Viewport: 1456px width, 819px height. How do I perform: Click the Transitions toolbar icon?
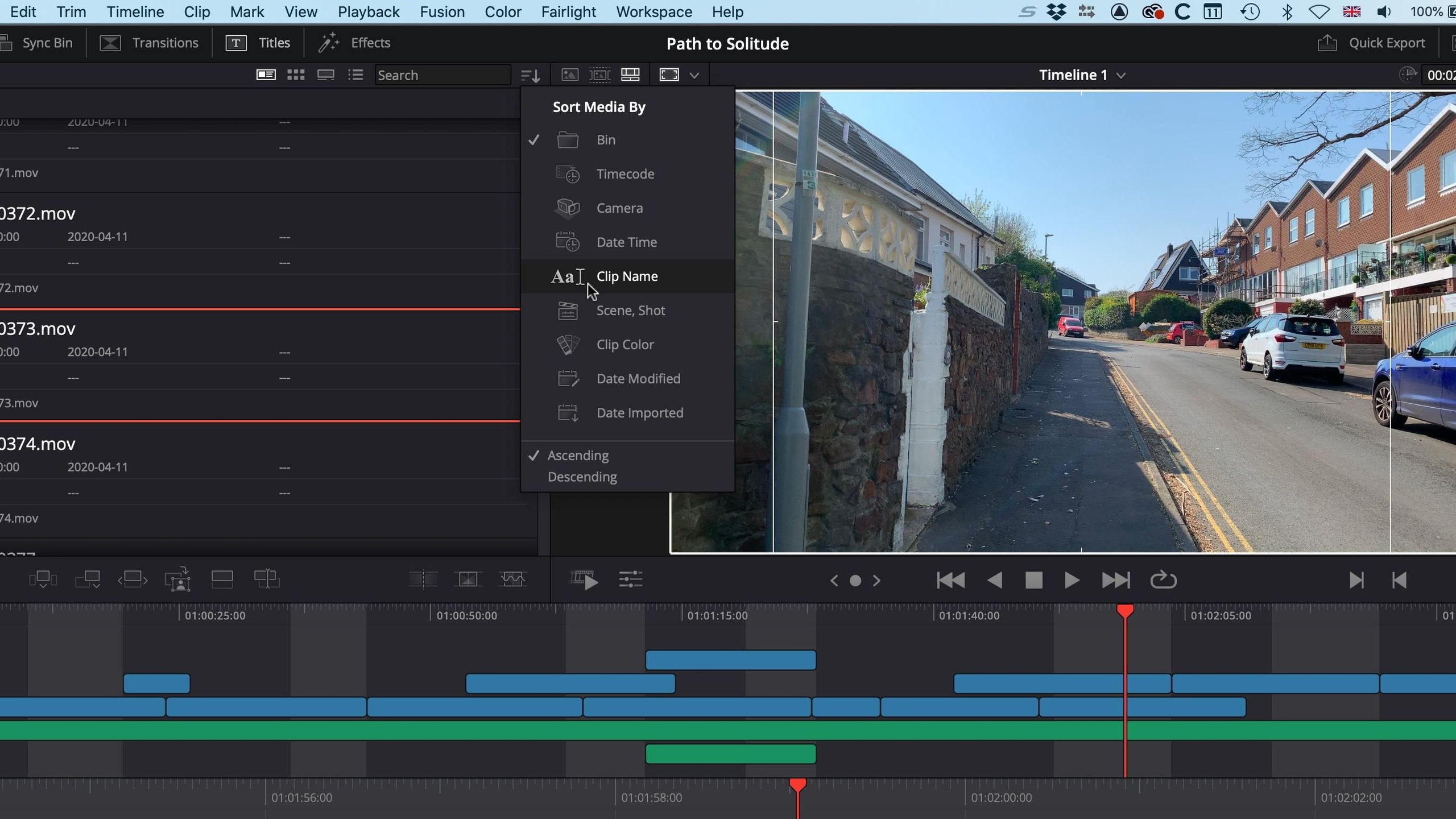(110, 43)
